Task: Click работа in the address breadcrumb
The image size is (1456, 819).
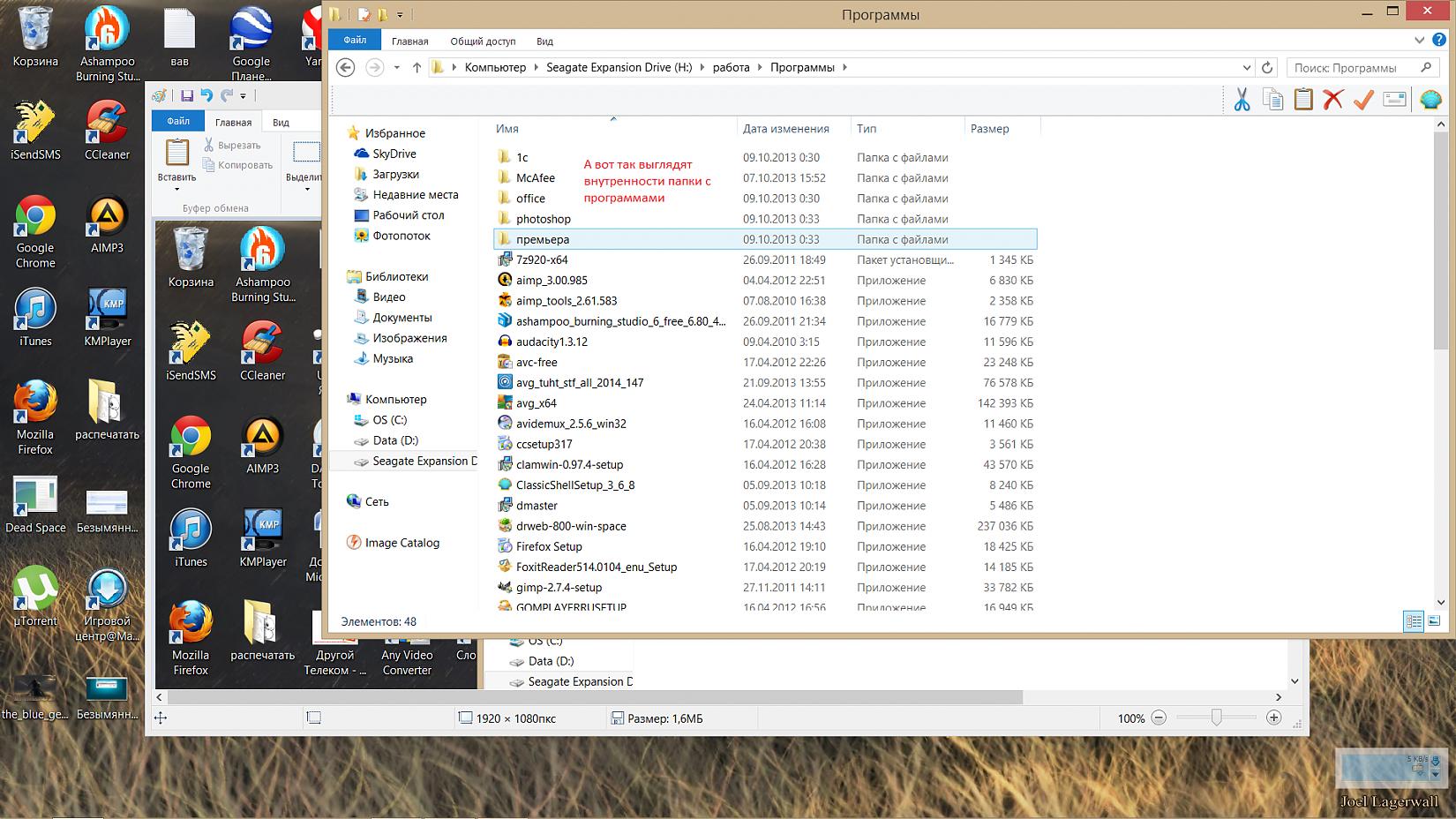Action: click(x=731, y=68)
